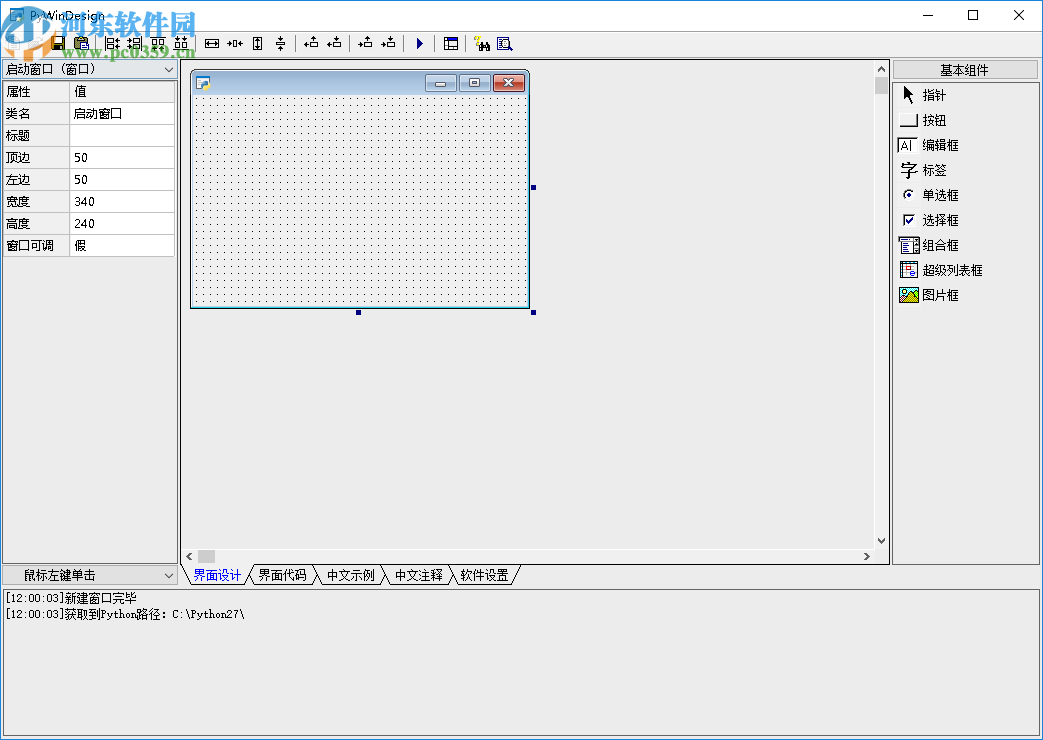Select the 选择框 checkbox component
Image resolution: width=1043 pixels, height=740 pixels.
pos(929,220)
